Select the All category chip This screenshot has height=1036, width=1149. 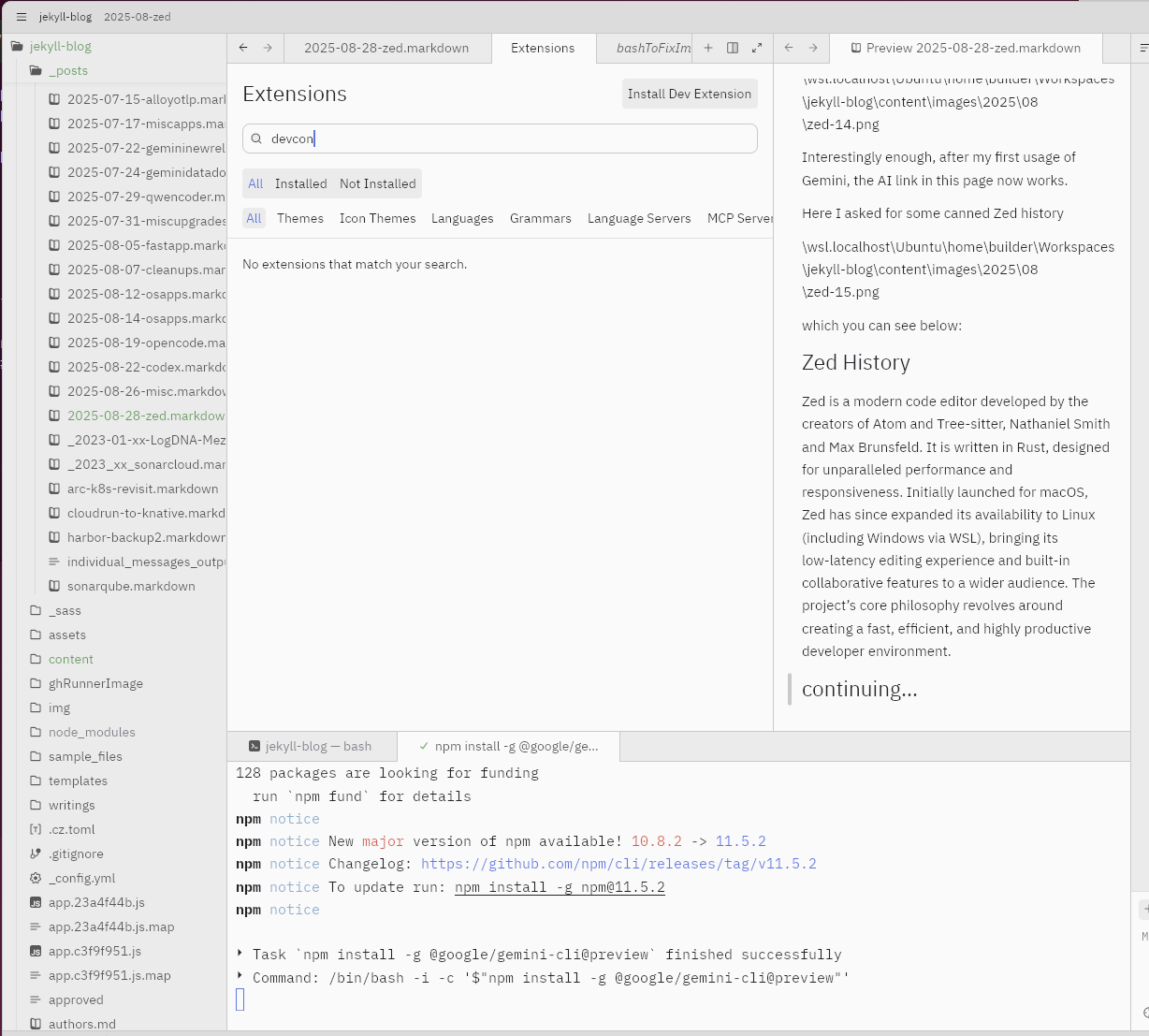coord(254,218)
